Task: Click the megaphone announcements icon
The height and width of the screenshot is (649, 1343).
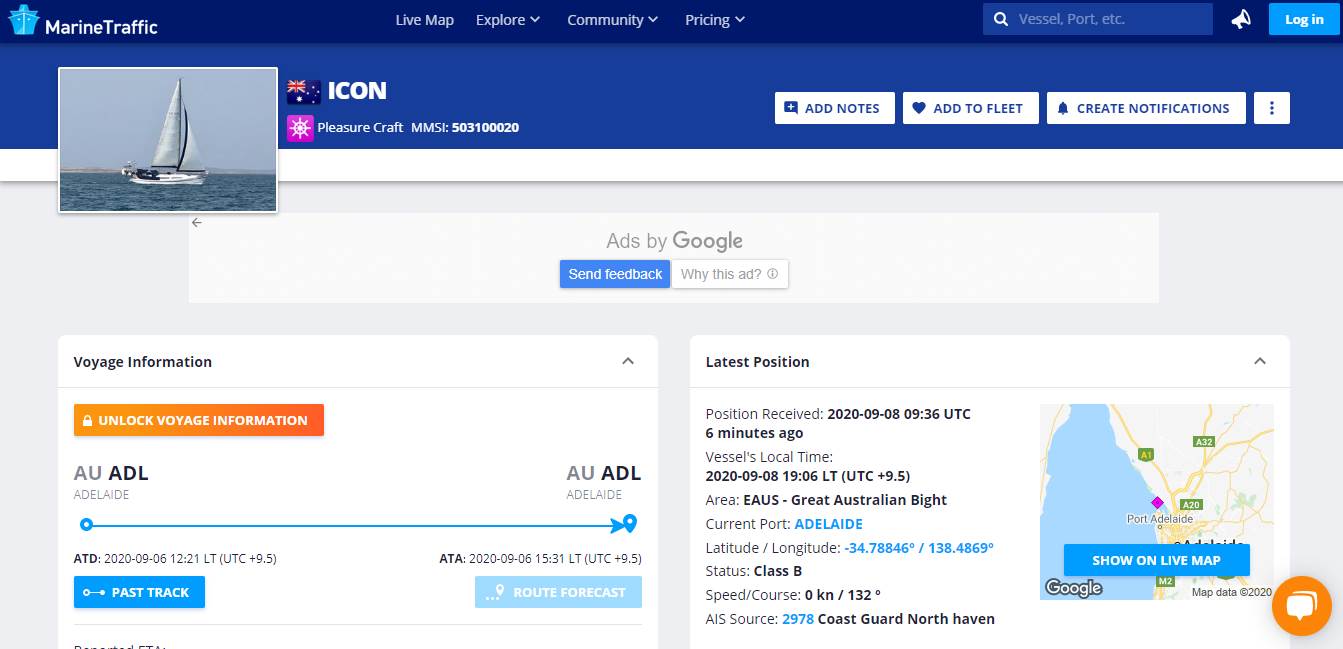Action: [1241, 20]
